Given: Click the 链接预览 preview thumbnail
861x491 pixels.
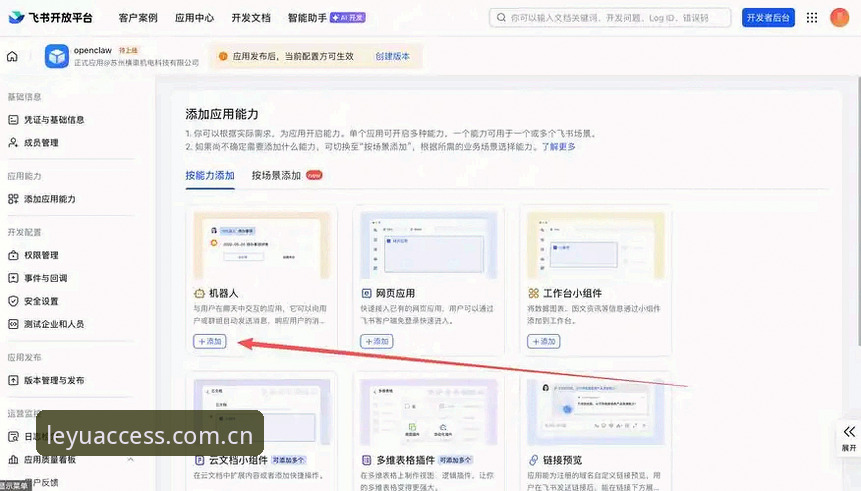Looking at the screenshot, I should 596,412.
